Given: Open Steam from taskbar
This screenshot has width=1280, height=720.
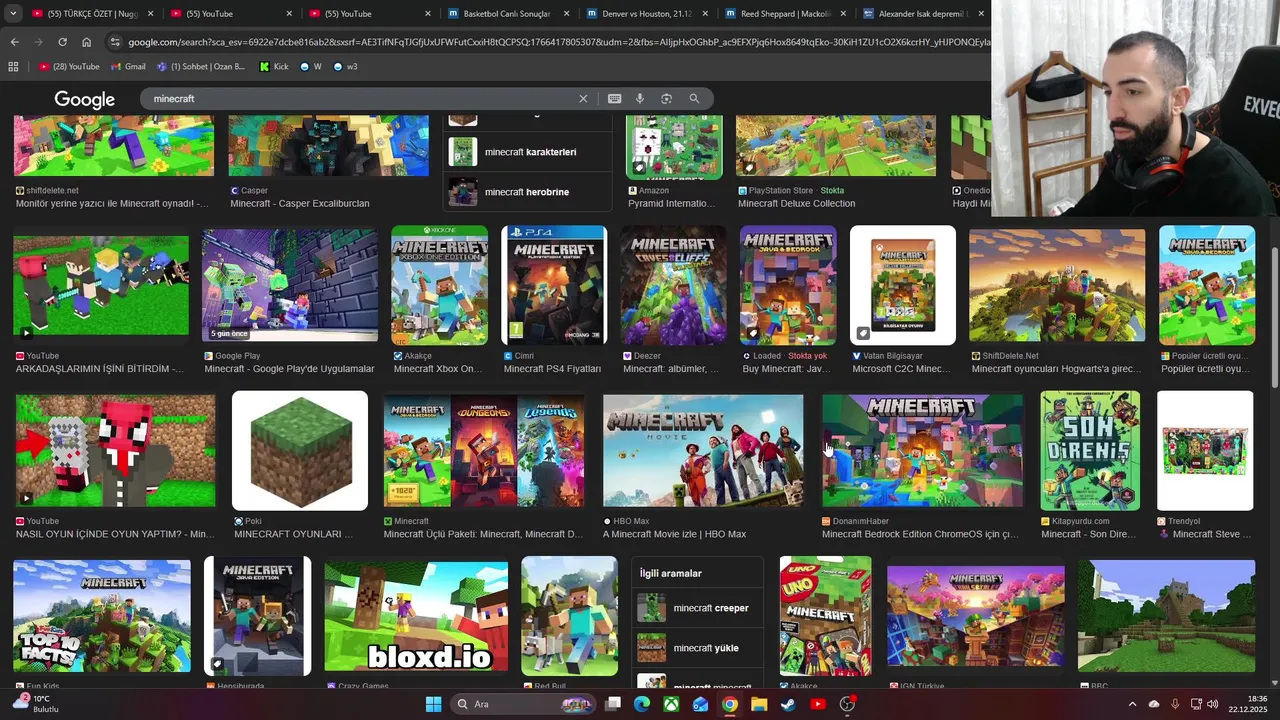Looking at the screenshot, I should point(788,704).
